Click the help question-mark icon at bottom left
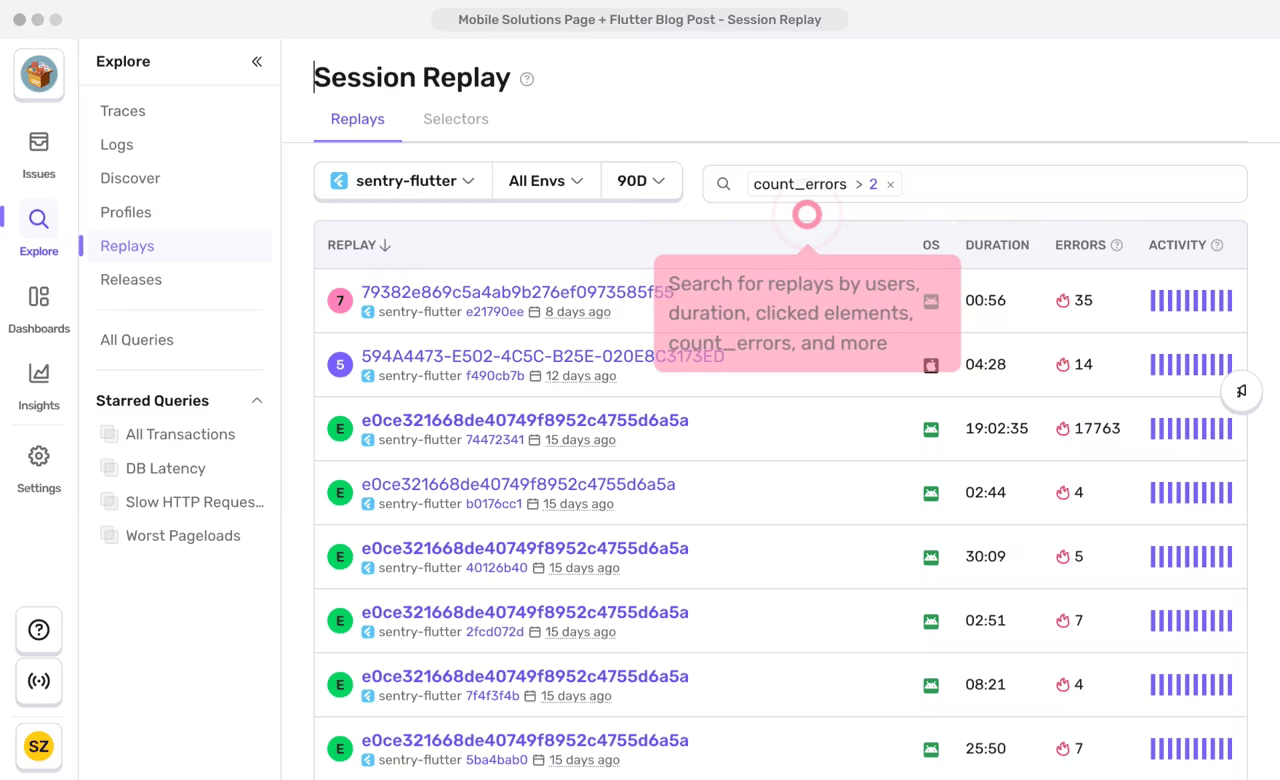 [38, 630]
